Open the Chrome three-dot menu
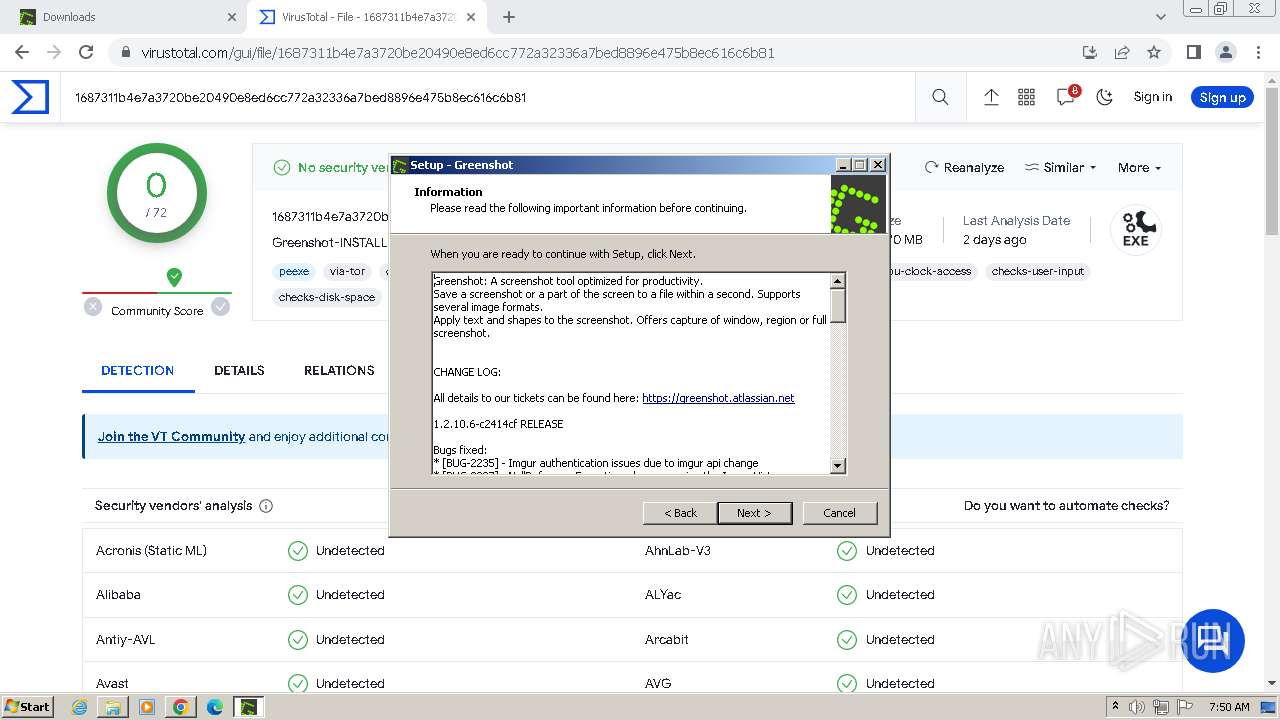The width and height of the screenshot is (1280, 720). pos(1257,53)
